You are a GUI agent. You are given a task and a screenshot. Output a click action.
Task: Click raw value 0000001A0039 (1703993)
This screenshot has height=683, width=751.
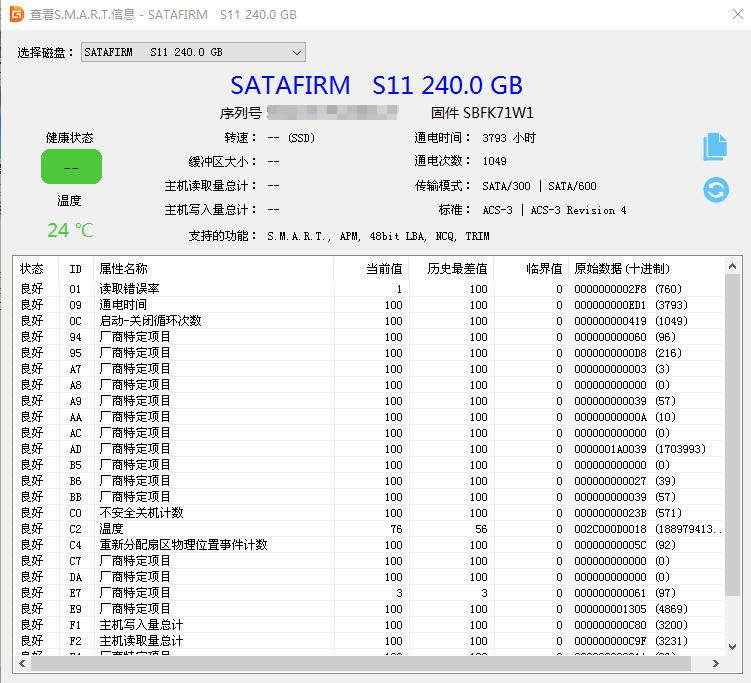[x=640, y=449]
